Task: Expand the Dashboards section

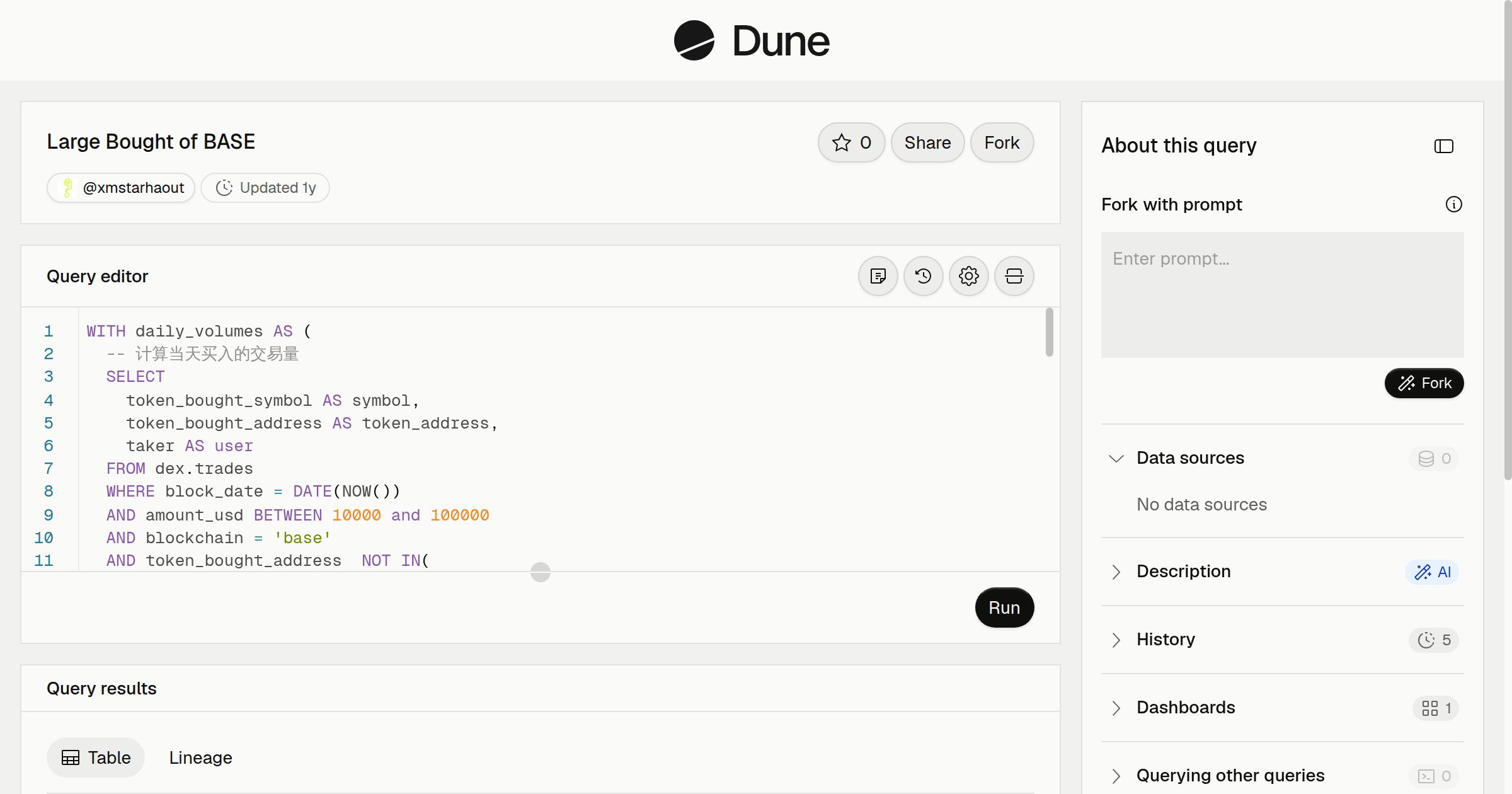Action: click(1116, 708)
